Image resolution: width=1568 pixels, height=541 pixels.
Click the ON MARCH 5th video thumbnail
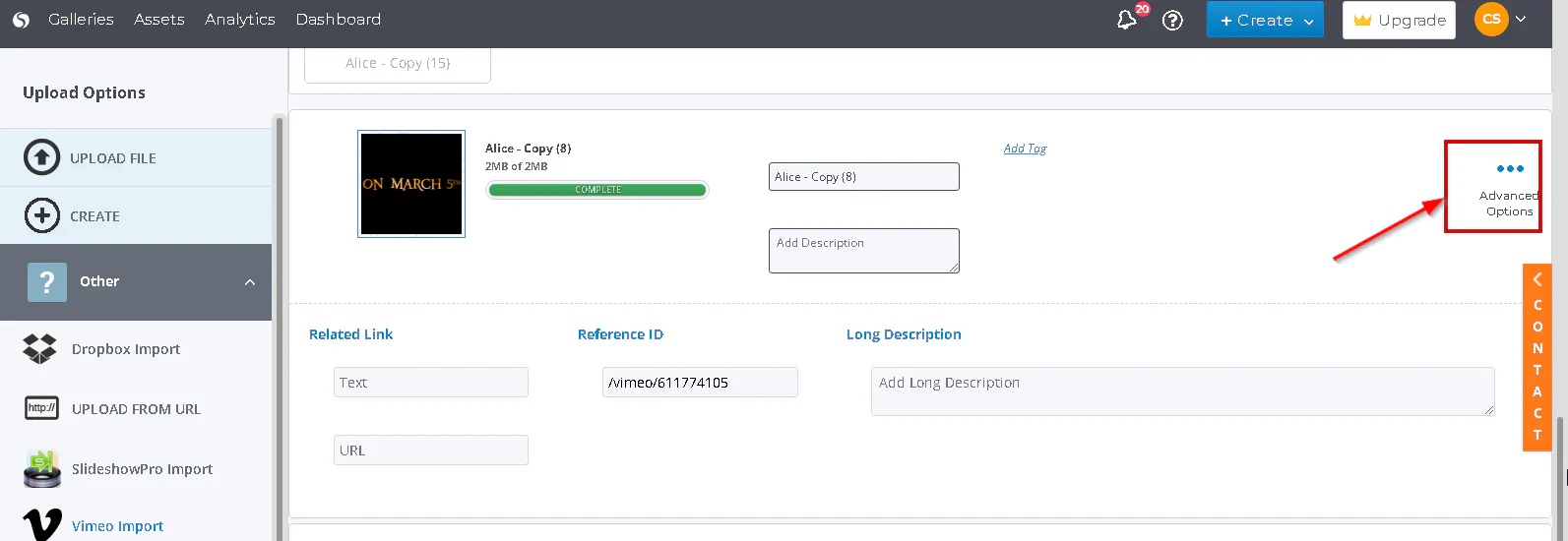click(x=411, y=185)
